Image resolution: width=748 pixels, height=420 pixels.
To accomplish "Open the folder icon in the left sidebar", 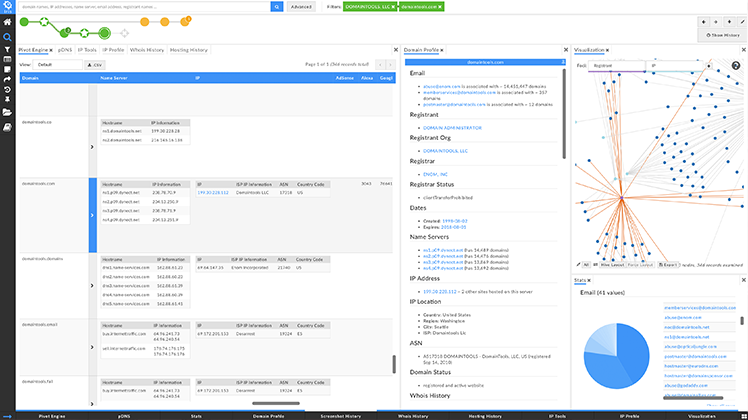I will coord(7,112).
